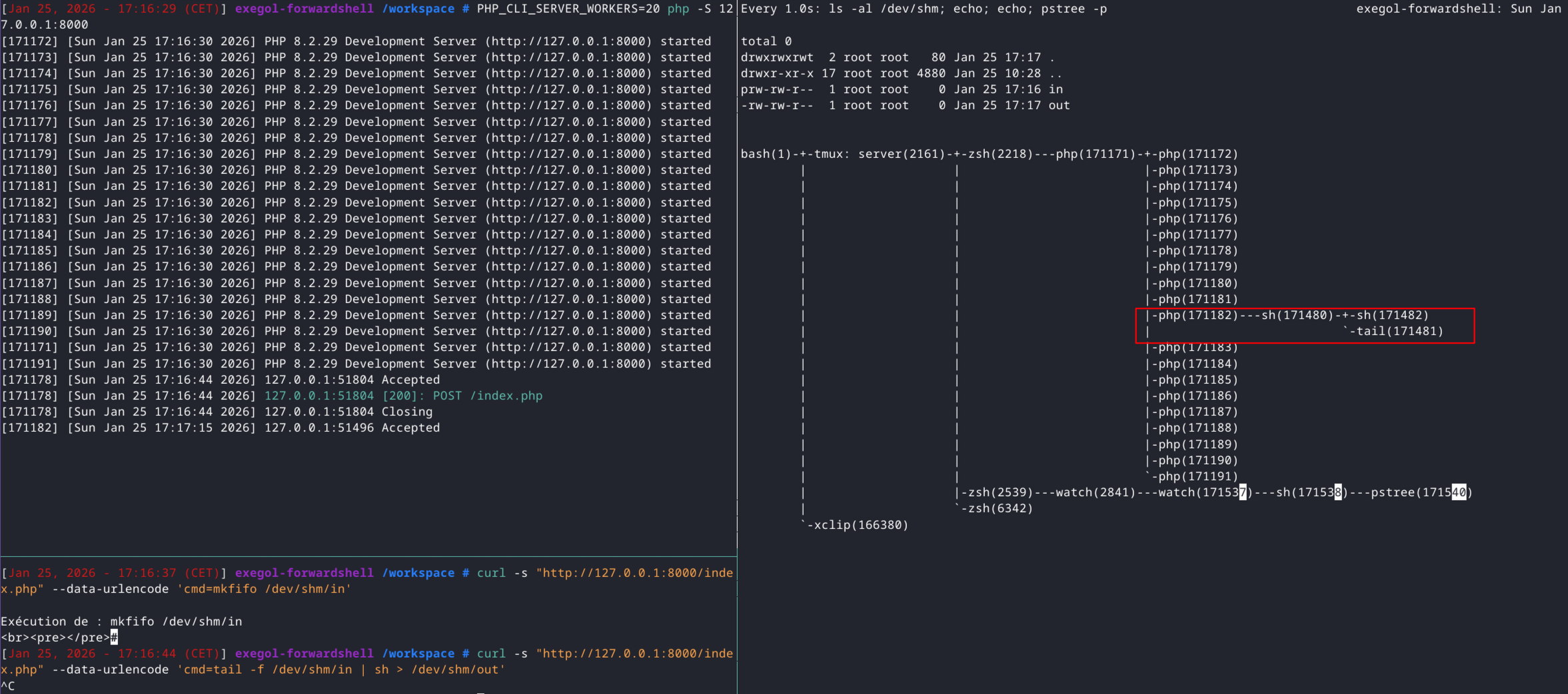Click the vertical divider between the tmux panes
This screenshot has width=1568, height=694.
tap(737, 333)
